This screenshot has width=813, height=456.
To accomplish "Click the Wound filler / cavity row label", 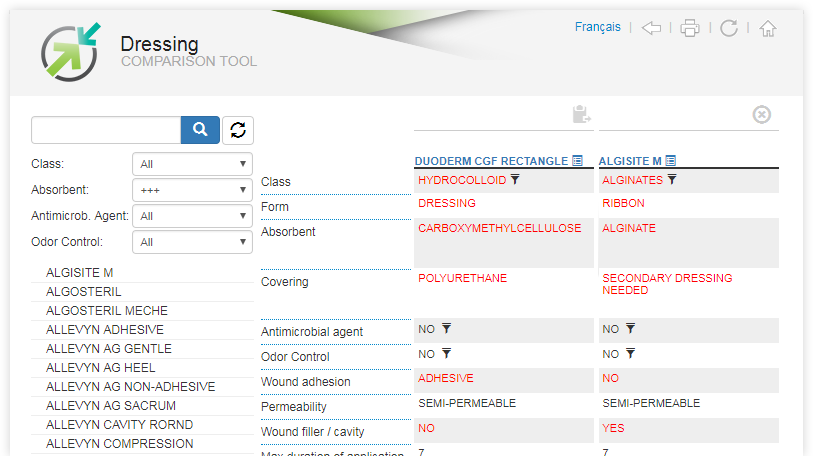I will (313, 432).
